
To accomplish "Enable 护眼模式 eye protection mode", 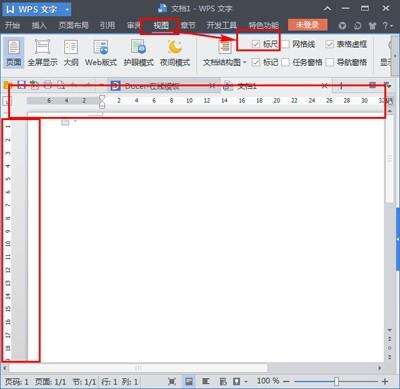I will pyautogui.click(x=138, y=53).
